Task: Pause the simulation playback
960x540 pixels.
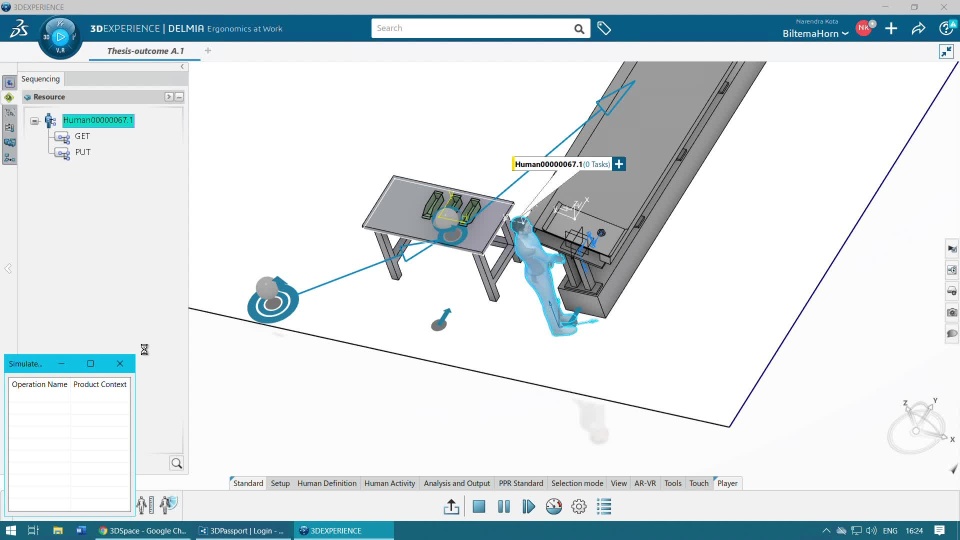Action: (504, 506)
